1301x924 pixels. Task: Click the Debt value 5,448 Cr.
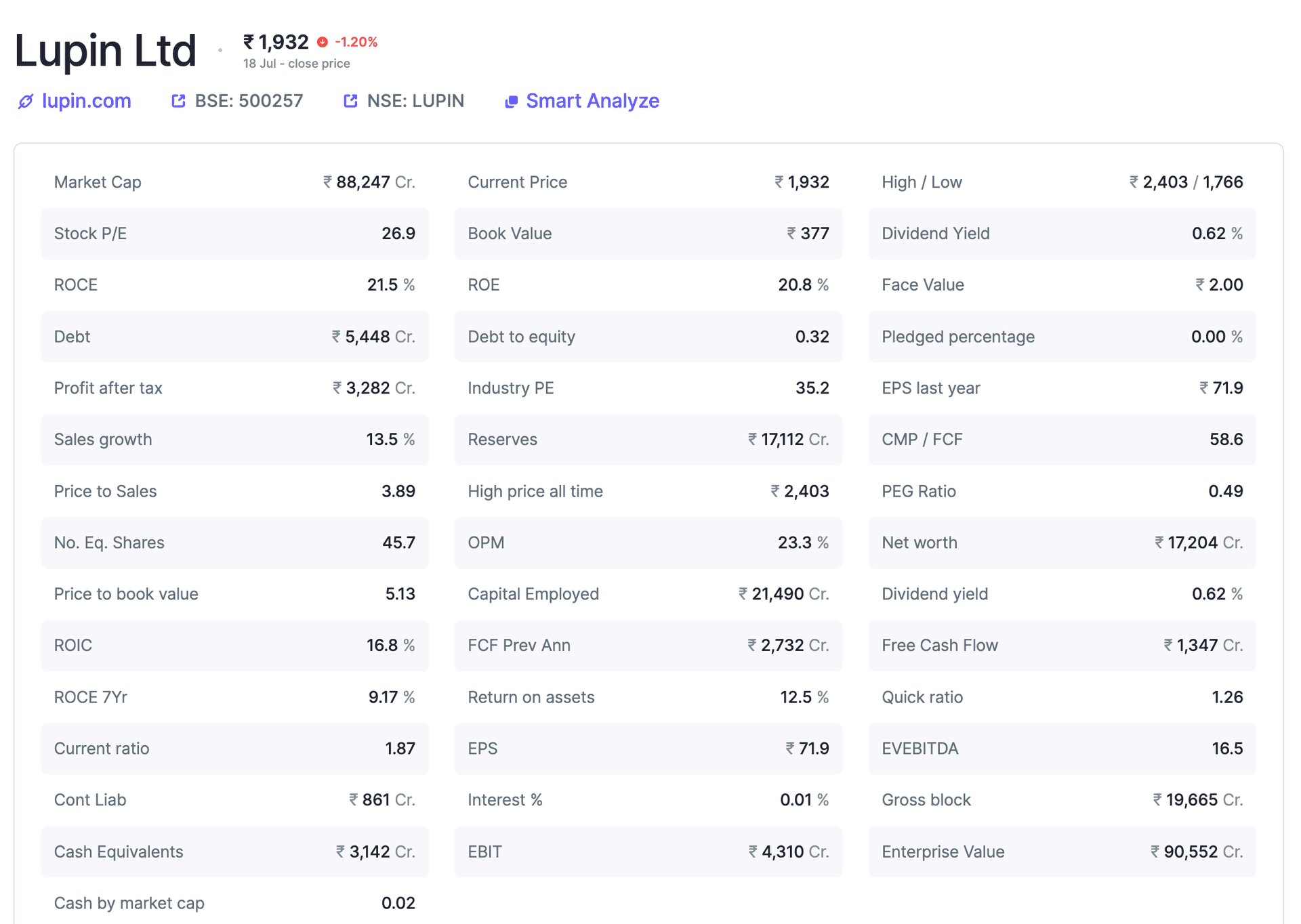(x=373, y=337)
